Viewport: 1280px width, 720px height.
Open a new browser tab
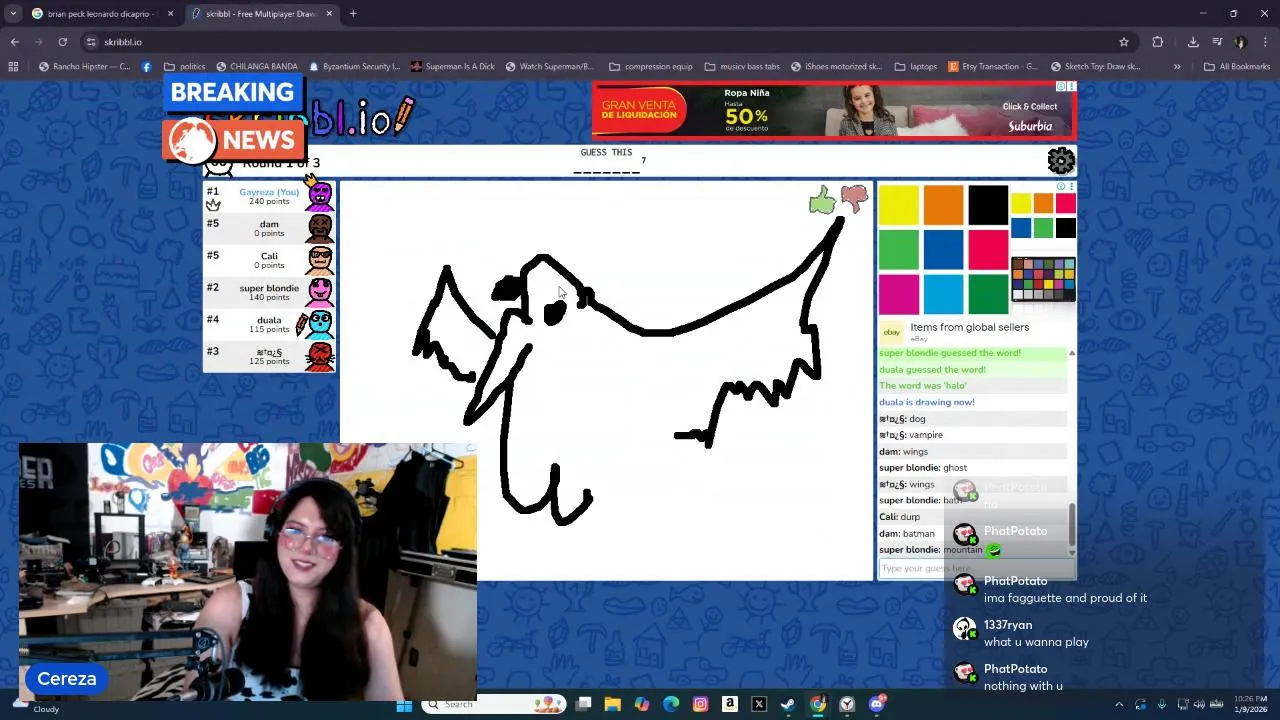coord(353,14)
